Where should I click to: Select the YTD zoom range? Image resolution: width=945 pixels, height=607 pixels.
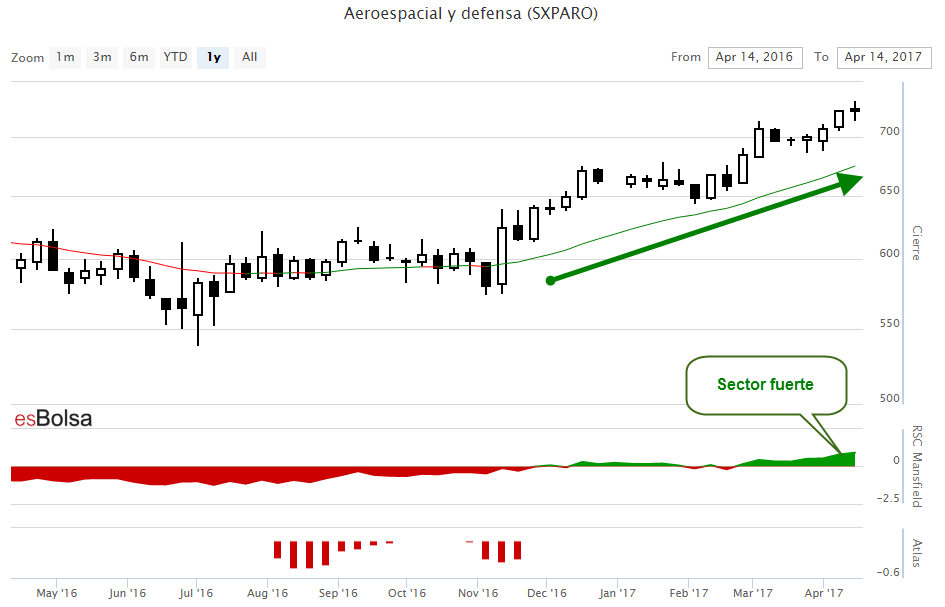[175, 57]
